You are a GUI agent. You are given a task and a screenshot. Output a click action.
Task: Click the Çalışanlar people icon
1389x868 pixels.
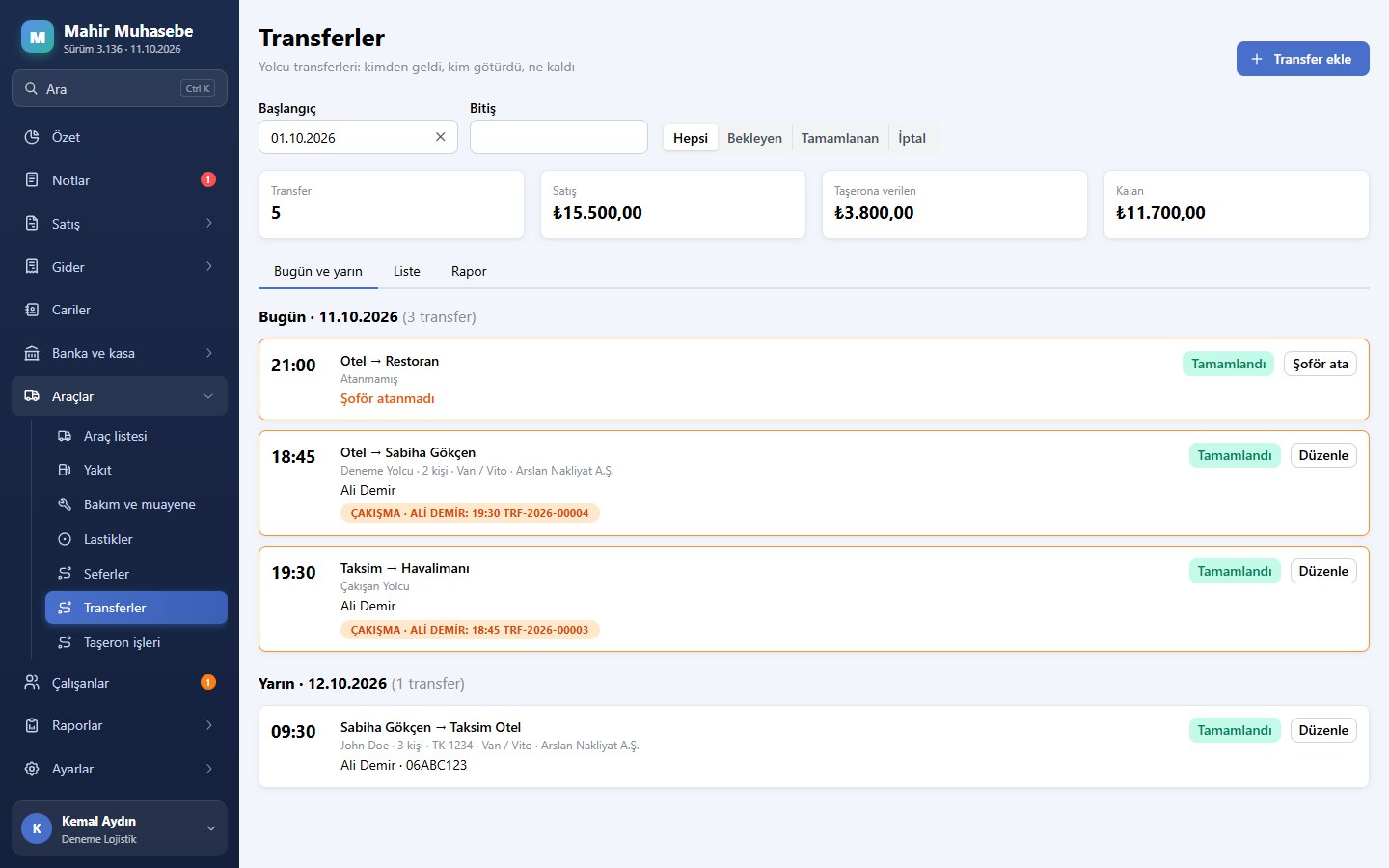pos(32,683)
